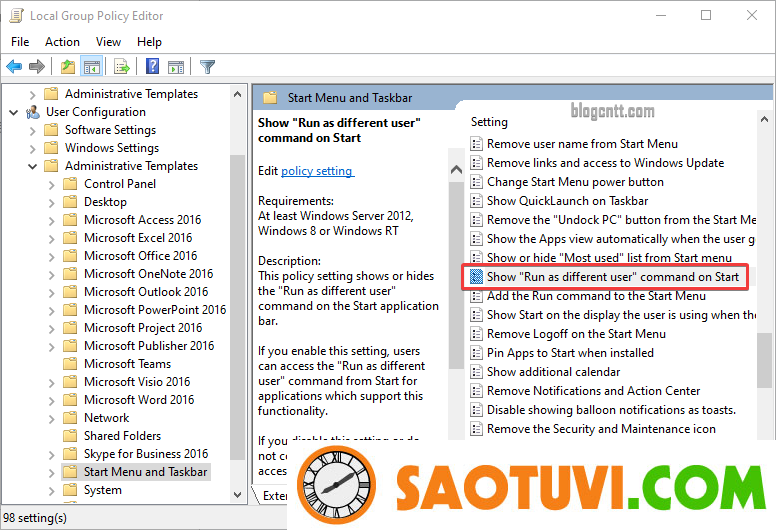This screenshot has width=776, height=530.
Task: Select Microsoft Visio 2016 in the tree
Action: [x=137, y=382]
